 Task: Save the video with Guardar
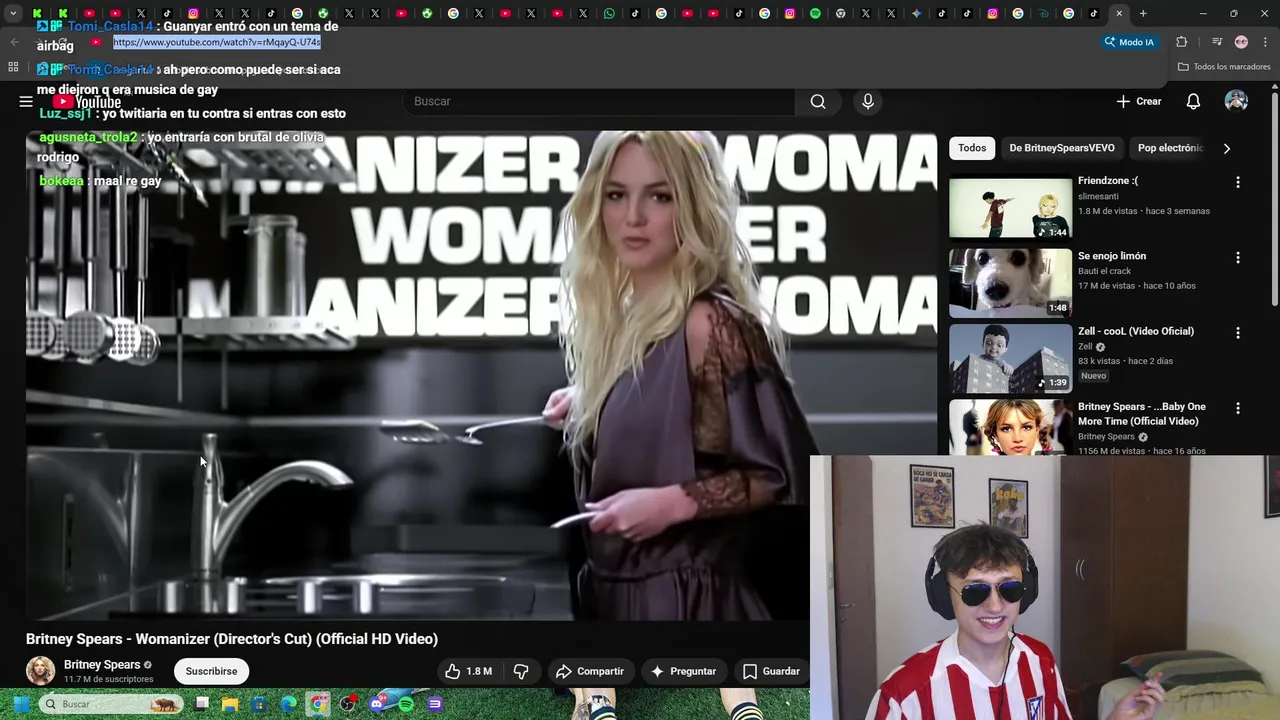[x=771, y=671]
